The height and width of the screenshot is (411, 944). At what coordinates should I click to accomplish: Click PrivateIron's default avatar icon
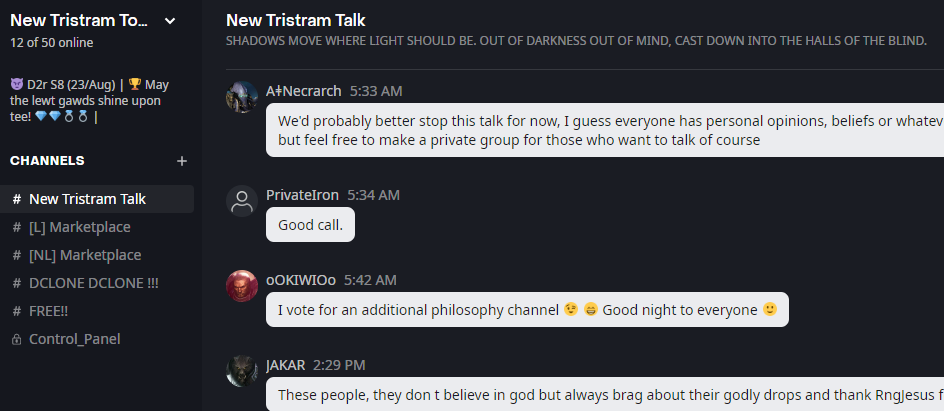click(242, 201)
